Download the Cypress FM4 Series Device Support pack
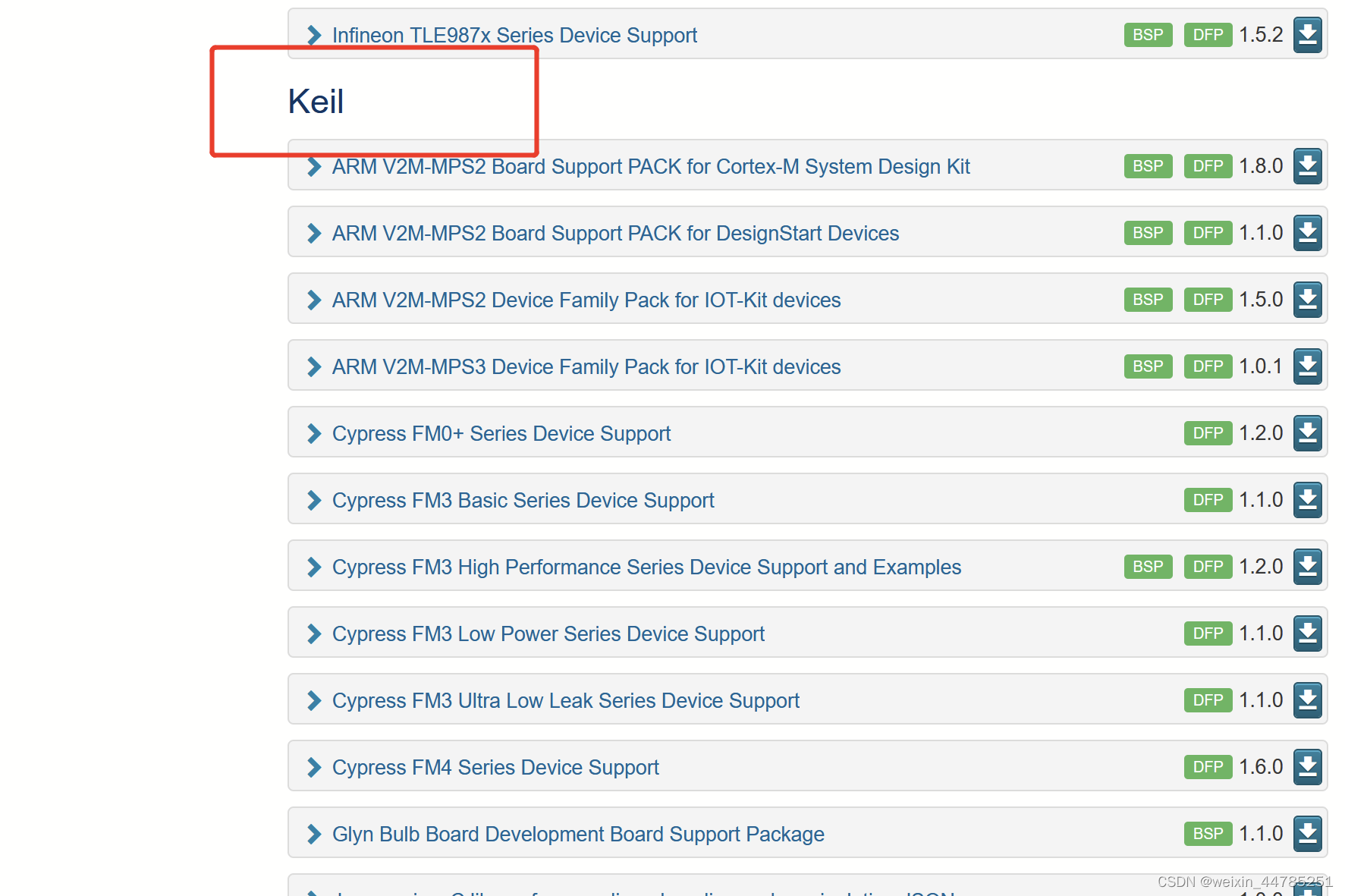The image size is (1345, 896). 1307,766
